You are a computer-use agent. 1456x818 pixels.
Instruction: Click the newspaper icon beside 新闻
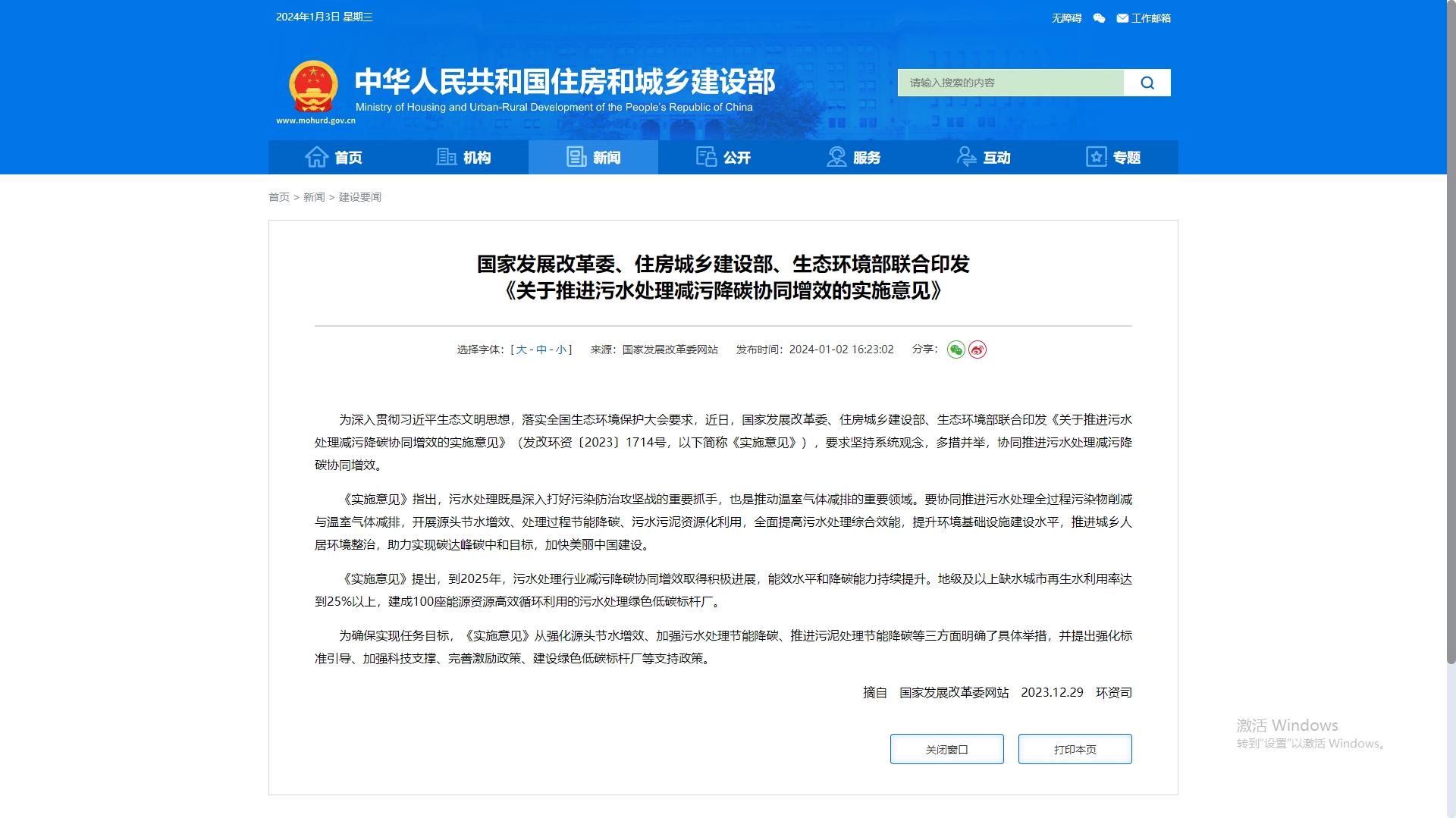click(x=576, y=157)
